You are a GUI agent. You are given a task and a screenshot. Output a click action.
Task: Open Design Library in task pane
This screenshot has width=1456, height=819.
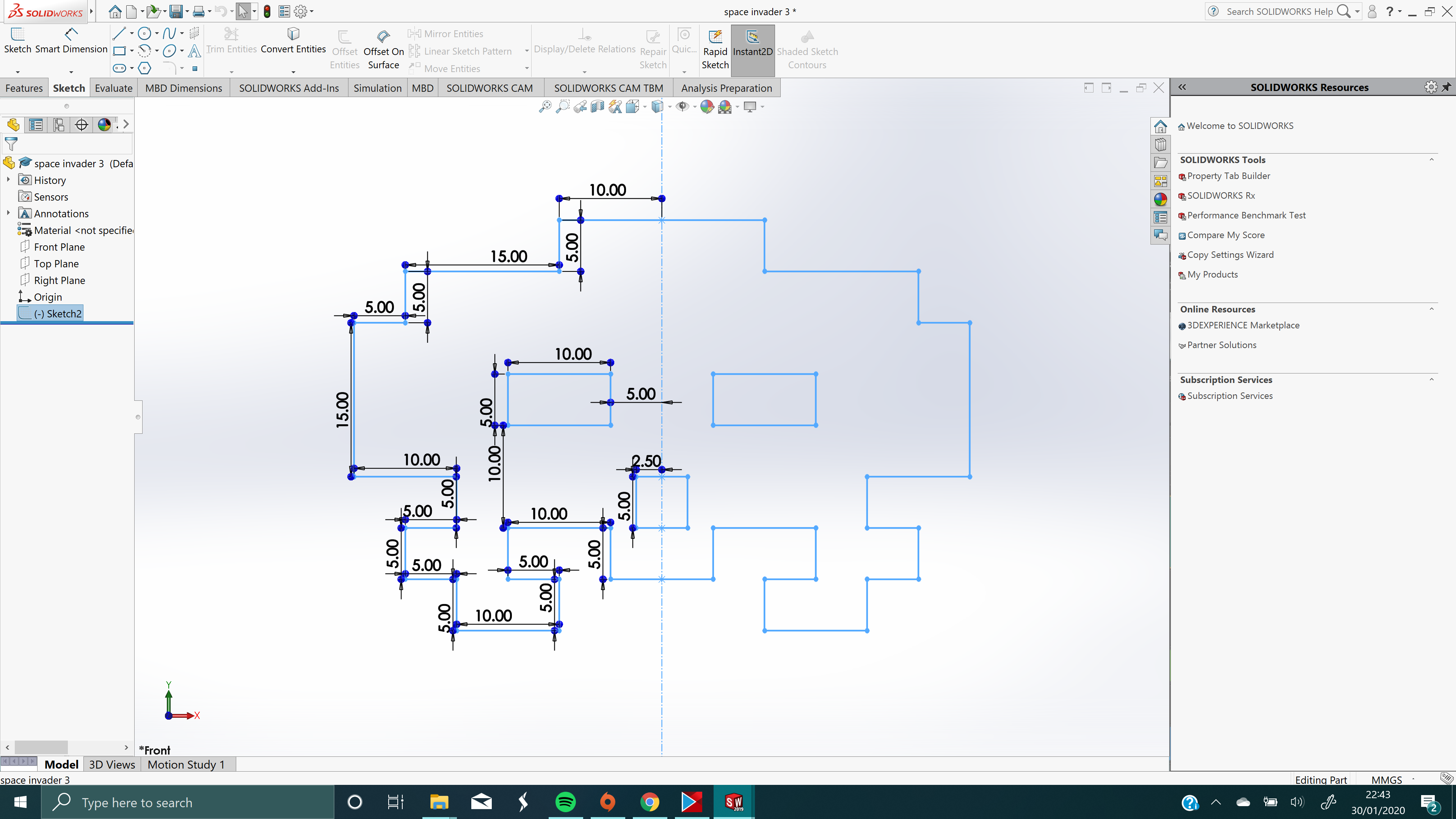tap(1160, 145)
